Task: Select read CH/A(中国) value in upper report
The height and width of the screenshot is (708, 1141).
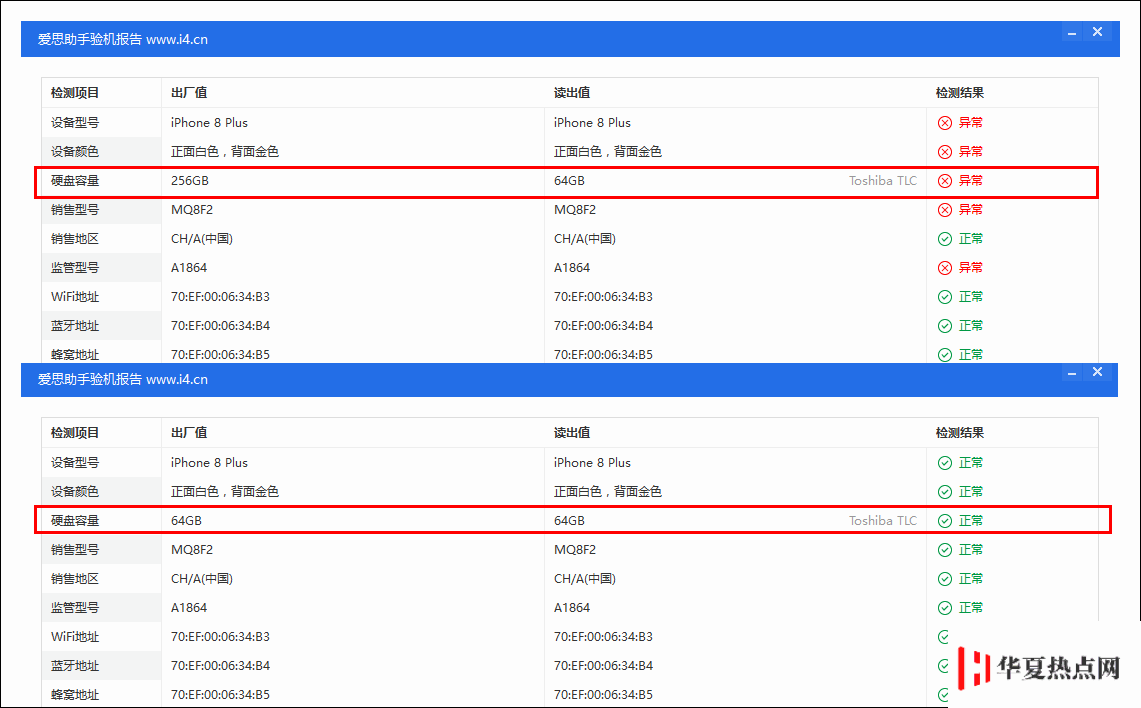Action: tap(585, 239)
